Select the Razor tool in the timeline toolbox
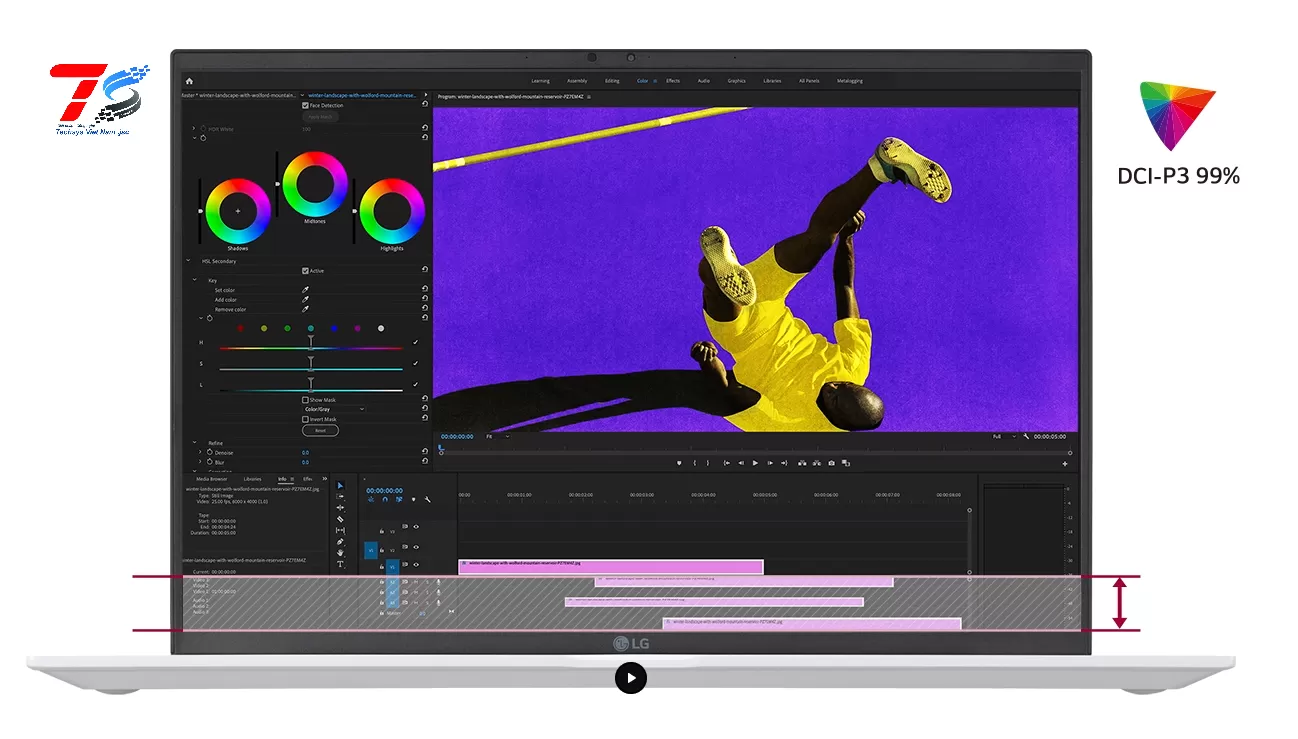1298x739 pixels. (x=340, y=519)
